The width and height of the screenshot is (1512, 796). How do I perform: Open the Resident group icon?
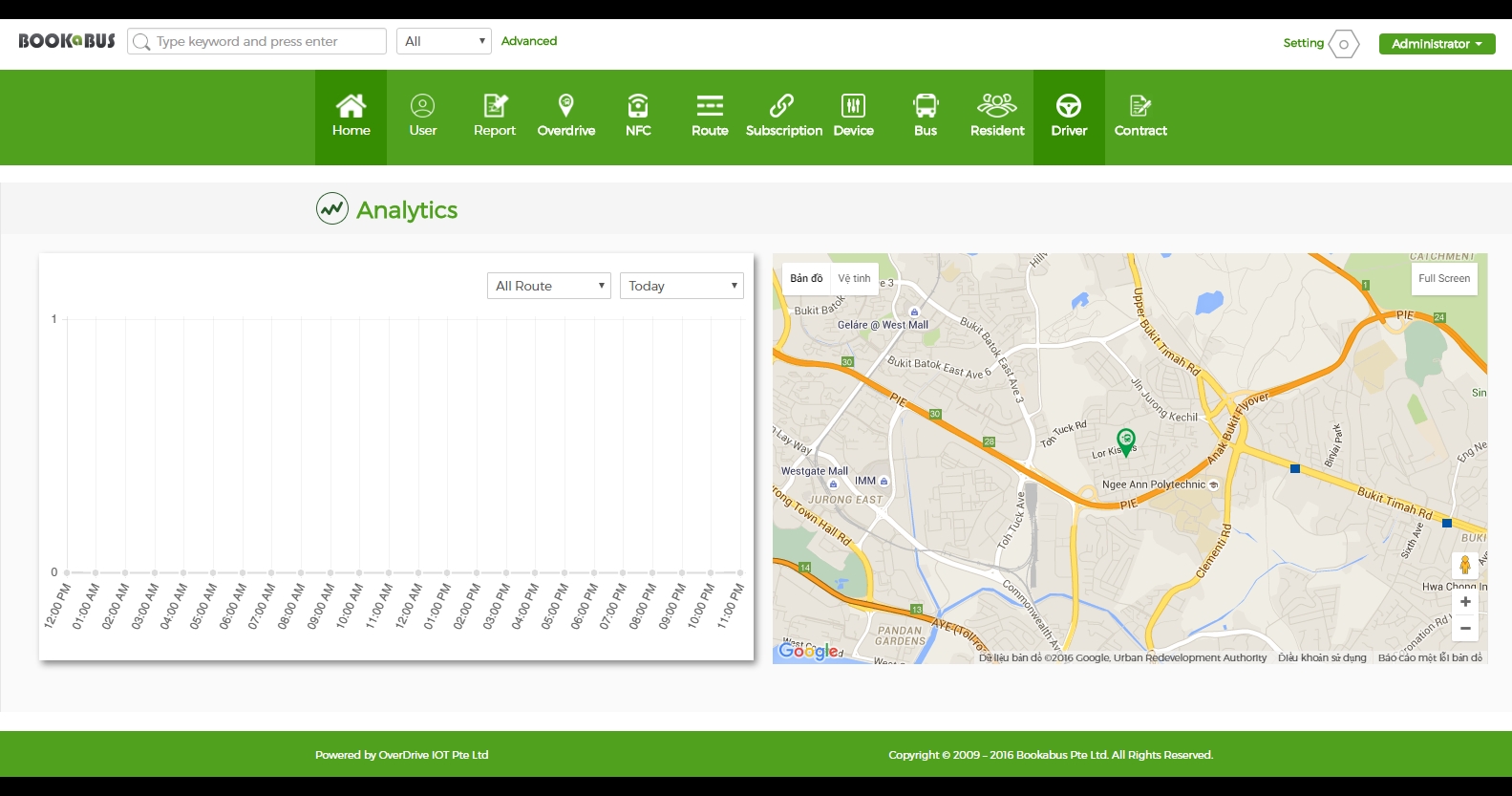pos(997,104)
